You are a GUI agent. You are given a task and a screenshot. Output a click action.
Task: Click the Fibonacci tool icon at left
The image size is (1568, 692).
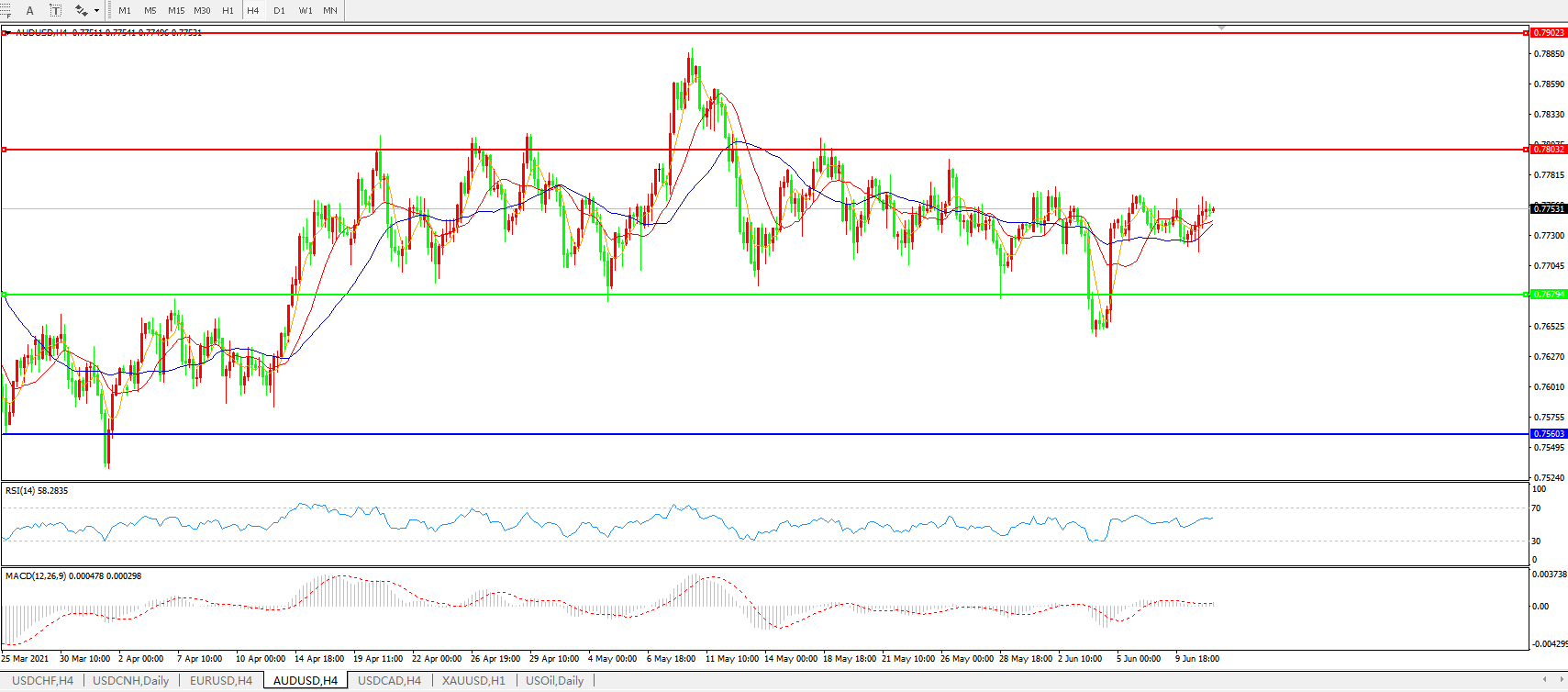pyautogui.click(x=6, y=10)
